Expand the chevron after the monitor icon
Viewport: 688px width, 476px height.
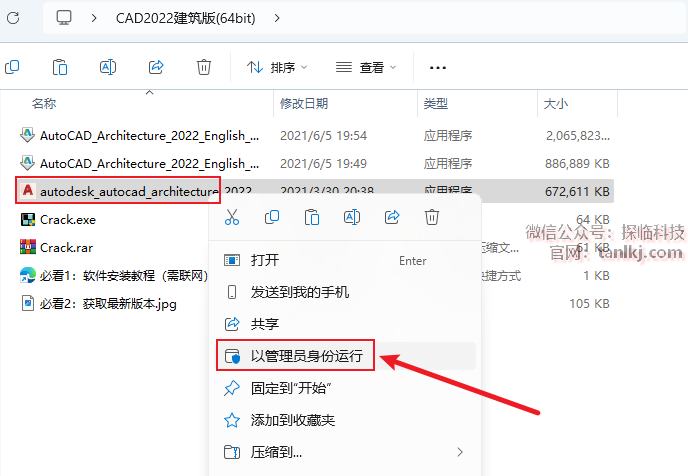click(x=93, y=18)
